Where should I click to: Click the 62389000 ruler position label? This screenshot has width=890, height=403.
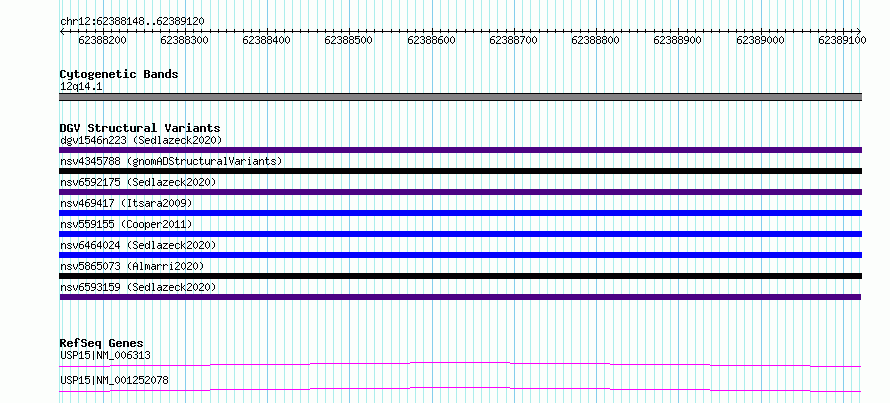tap(760, 40)
